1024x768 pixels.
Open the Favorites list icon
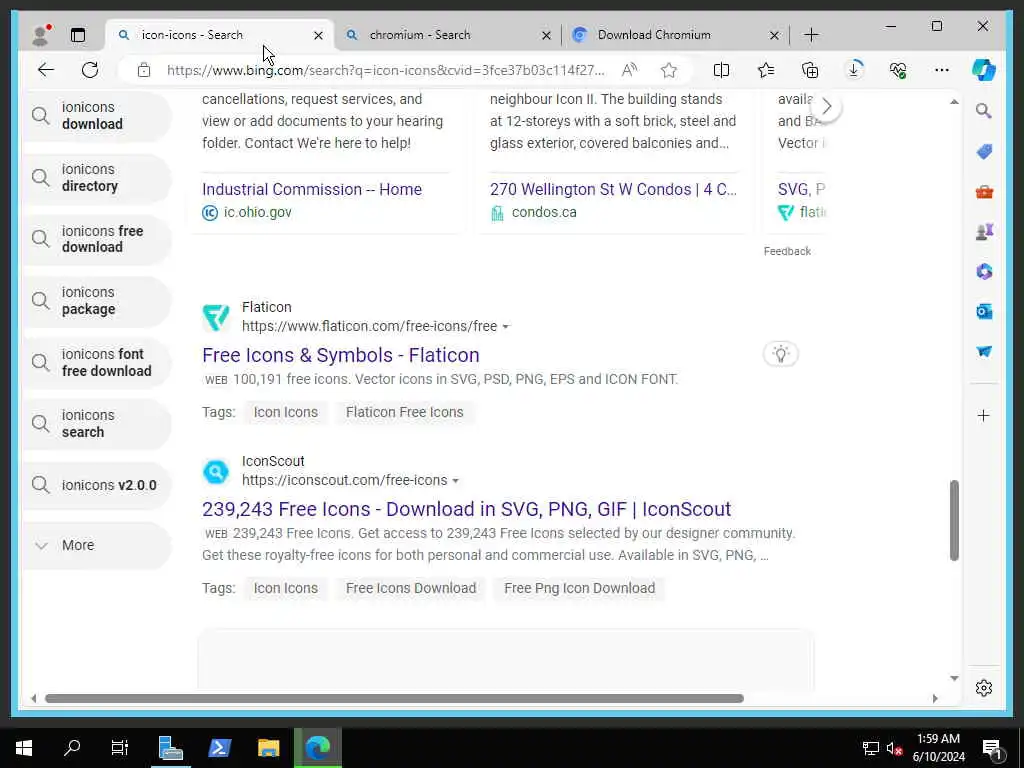(x=765, y=70)
